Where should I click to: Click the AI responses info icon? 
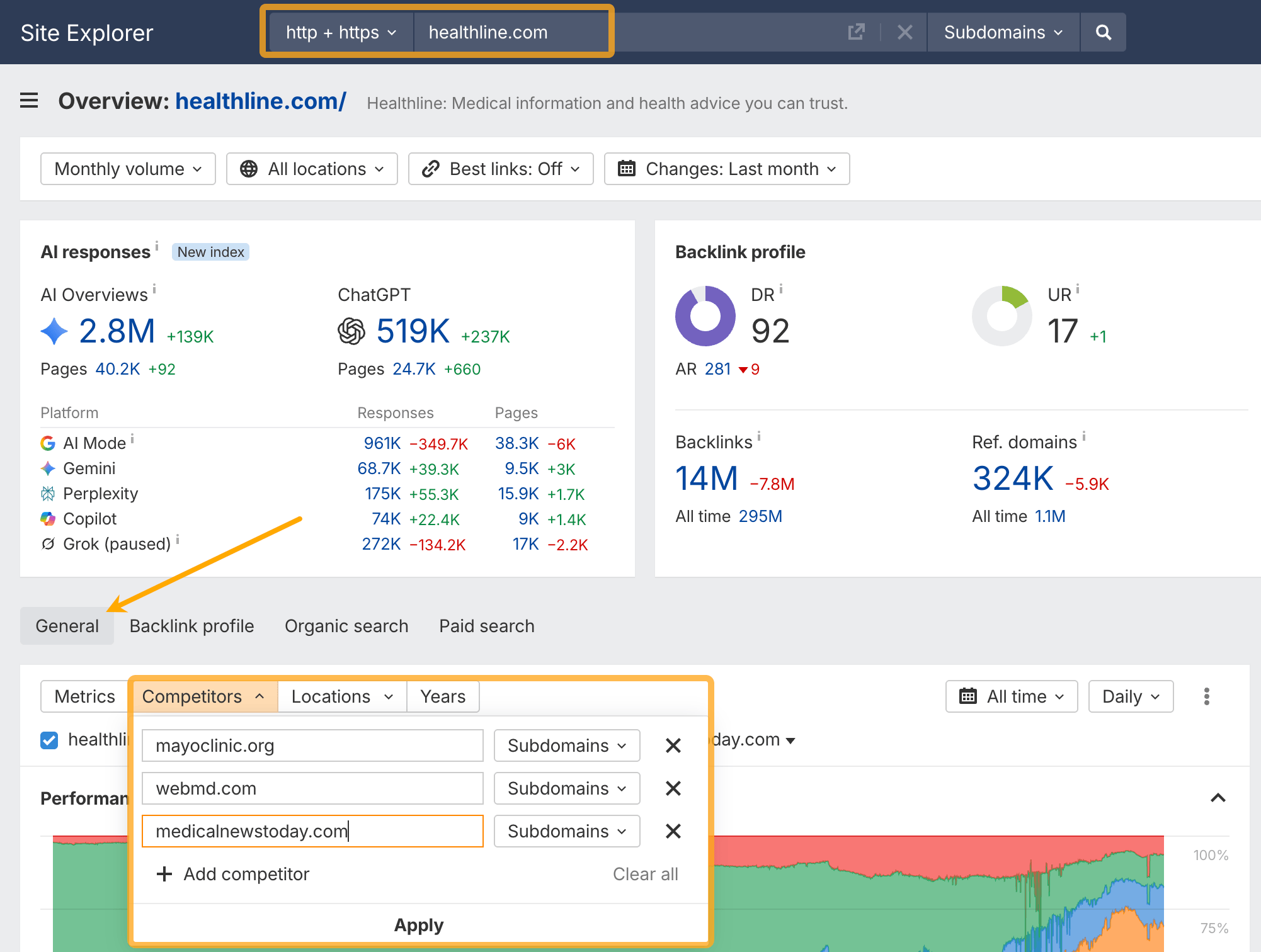tap(157, 246)
